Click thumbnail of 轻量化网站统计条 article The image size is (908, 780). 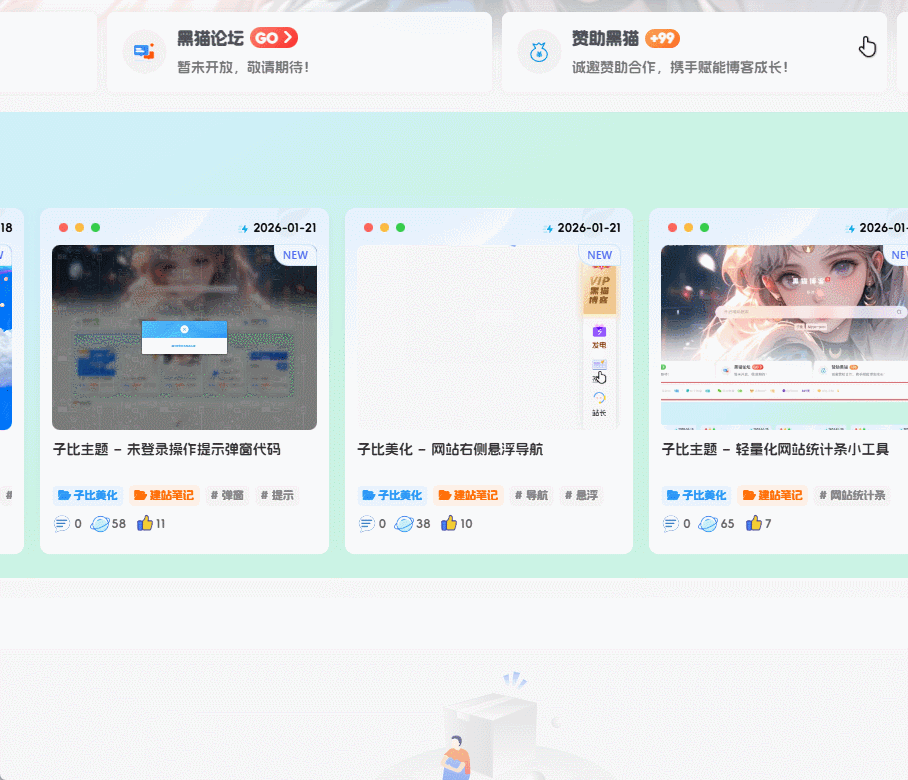(784, 337)
